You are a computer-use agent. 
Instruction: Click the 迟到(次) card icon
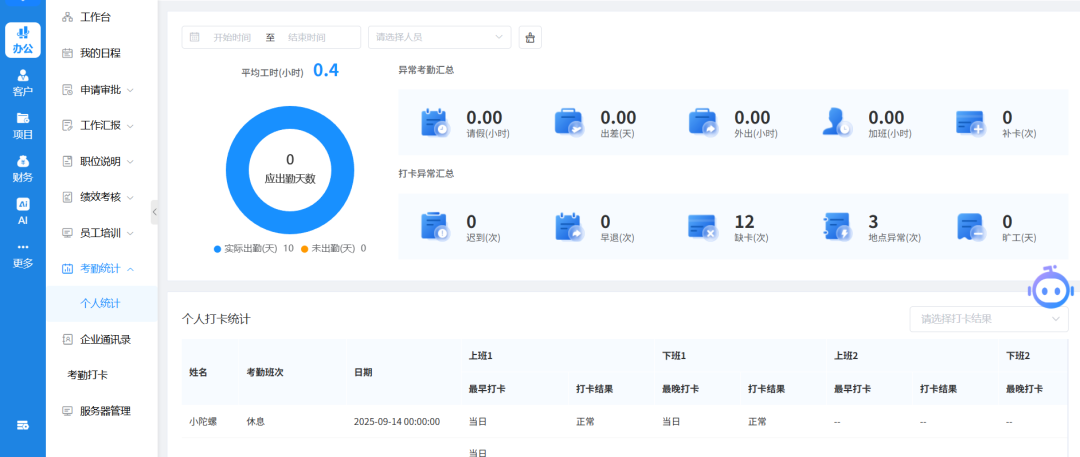tap(434, 227)
